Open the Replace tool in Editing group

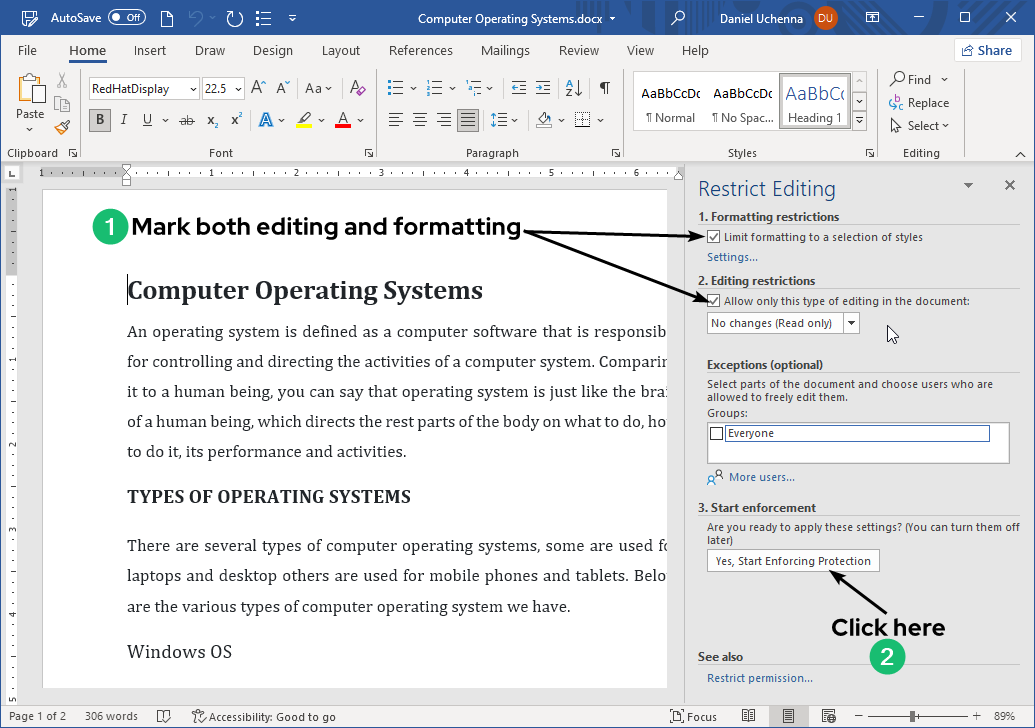(x=919, y=102)
